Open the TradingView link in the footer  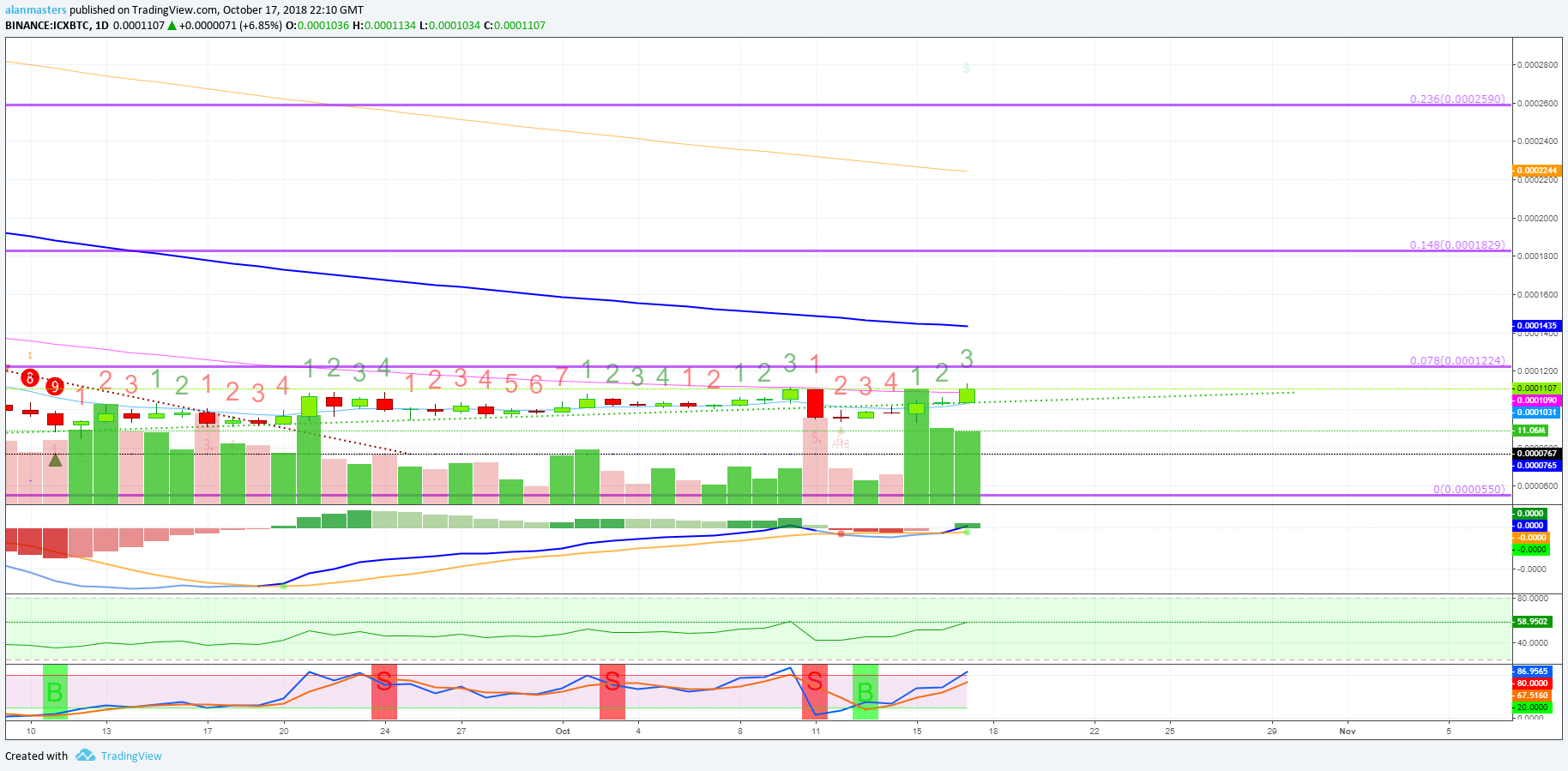coord(131,756)
